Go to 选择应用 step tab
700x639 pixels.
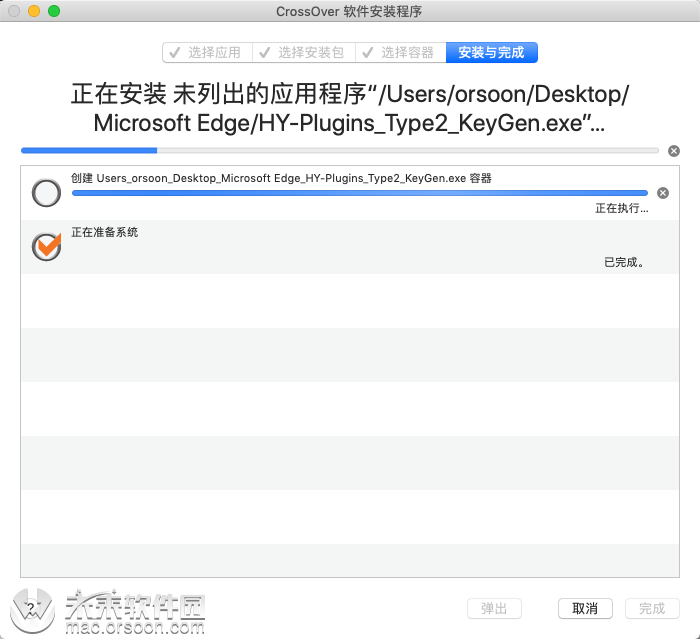[208, 53]
